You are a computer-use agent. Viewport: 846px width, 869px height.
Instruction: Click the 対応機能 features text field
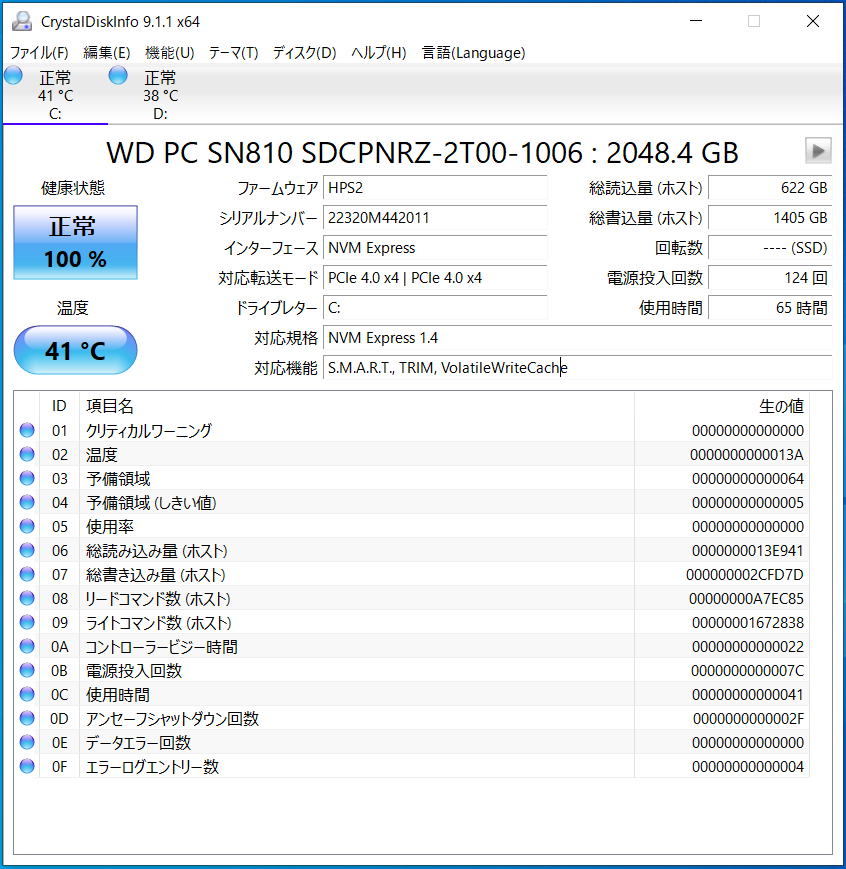[577, 368]
